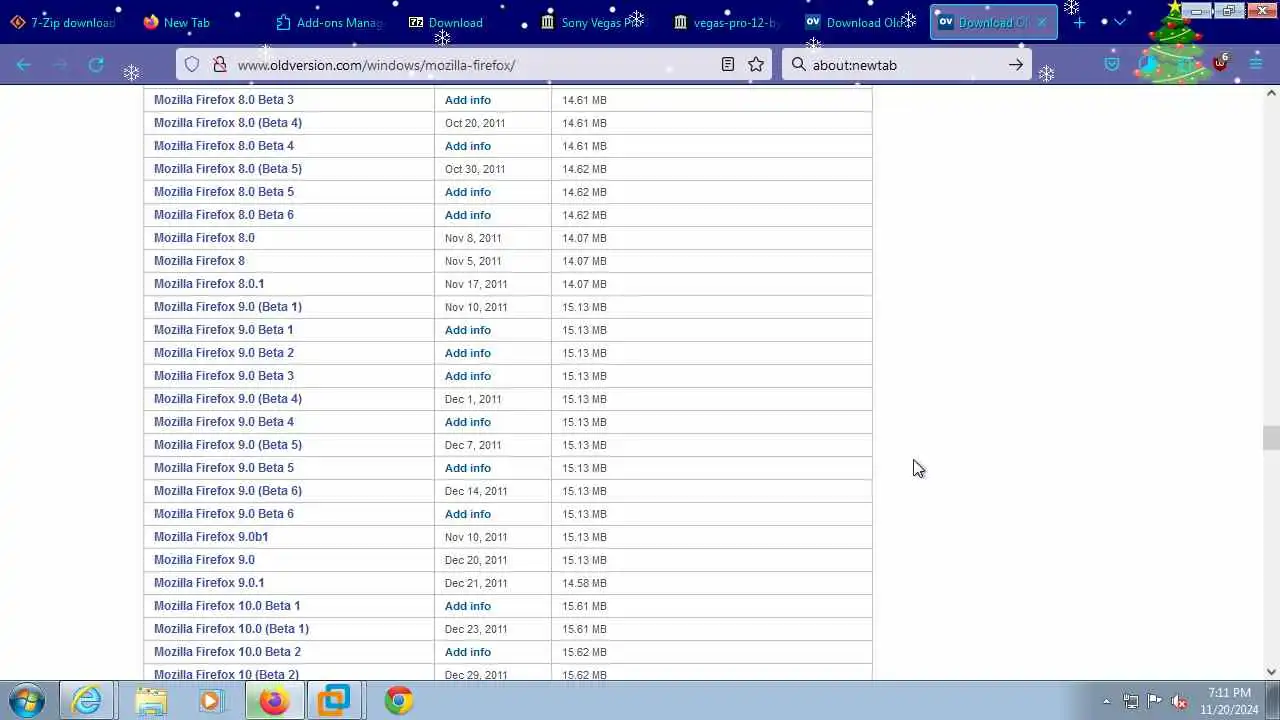
Task: Bookmark this page with the star
Action: 756,65
